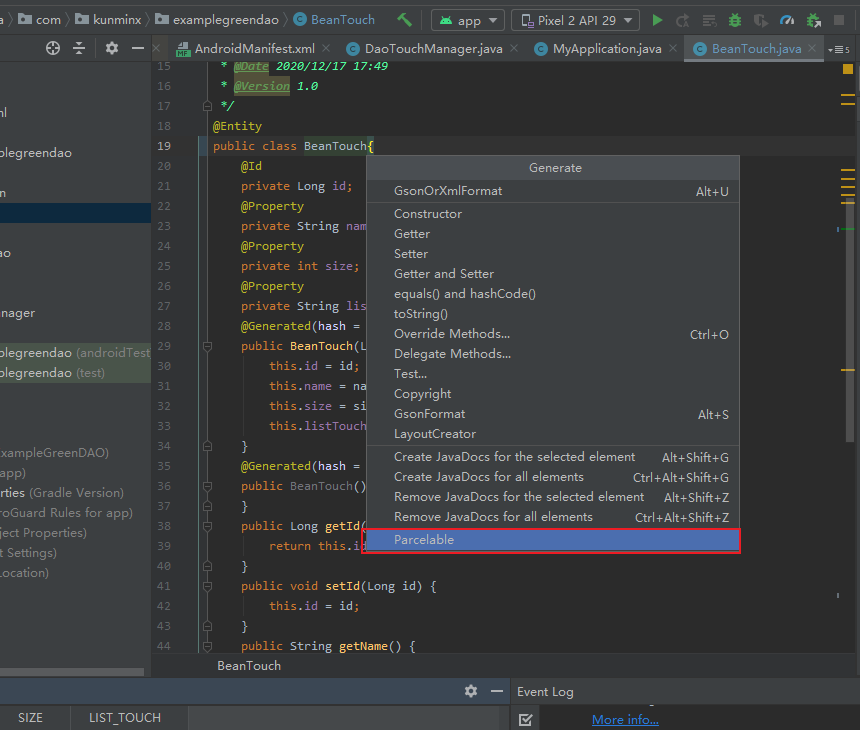Image resolution: width=860 pixels, height=730 pixels.
Task: Close the AndroidManifest.xml tab
Action: pyautogui.click(x=326, y=48)
